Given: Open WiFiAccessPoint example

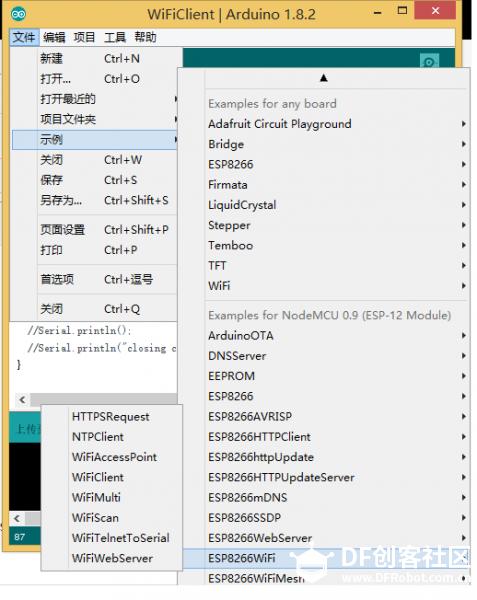Looking at the screenshot, I should (111, 458).
